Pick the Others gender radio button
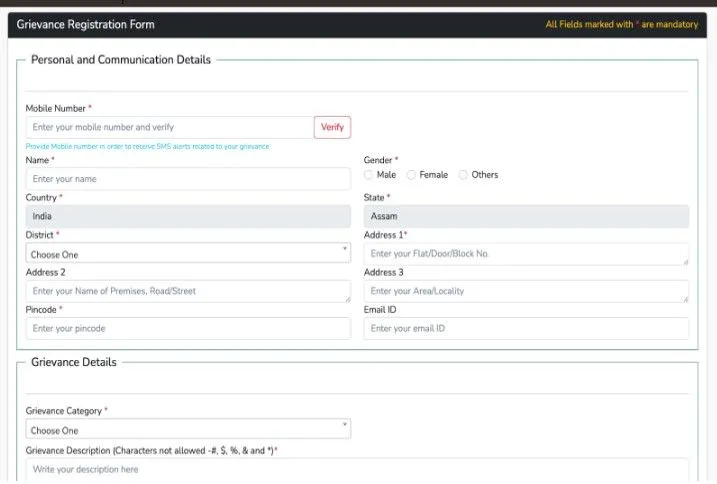The width and height of the screenshot is (717, 484). (x=463, y=175)
